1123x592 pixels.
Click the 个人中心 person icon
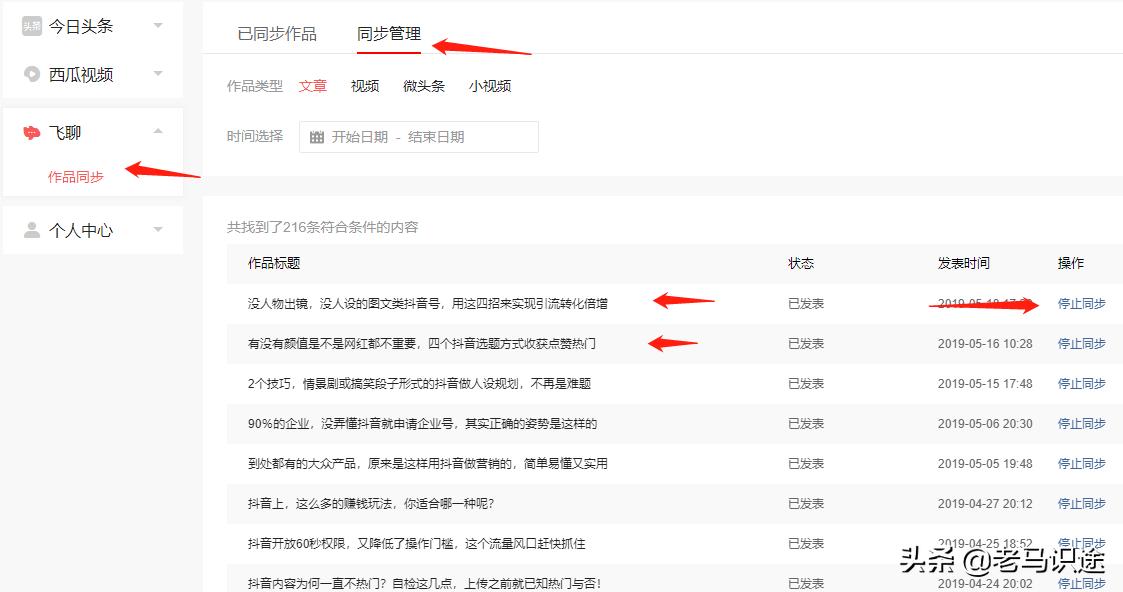click(33, 229)
